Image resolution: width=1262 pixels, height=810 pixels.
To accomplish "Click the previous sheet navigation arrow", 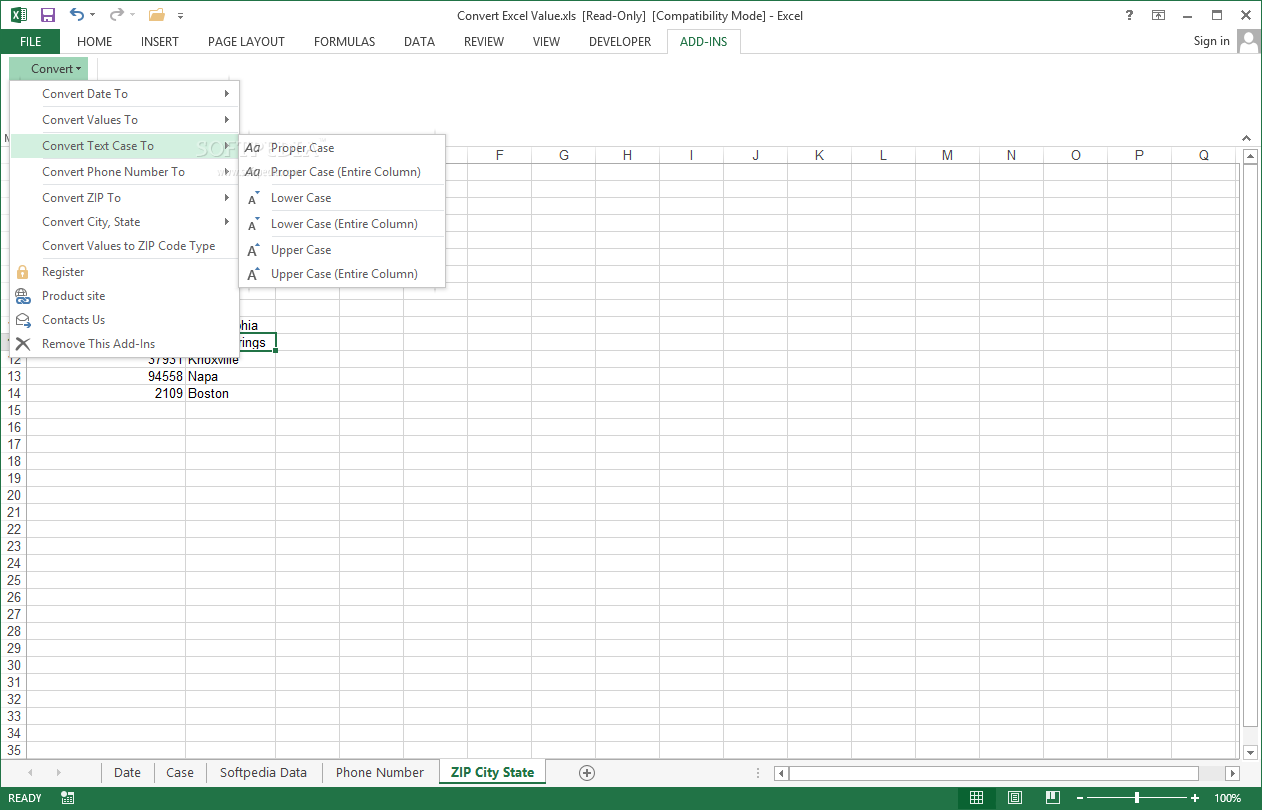I will (x=30, y=773).
